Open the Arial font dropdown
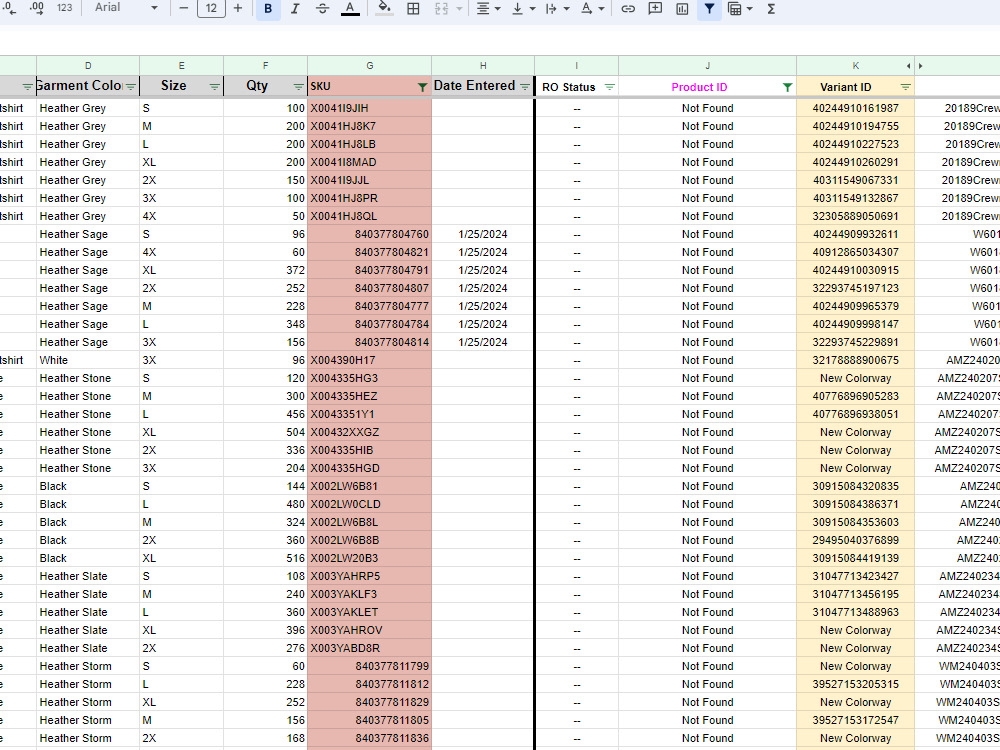Screen dimensions: 1000x750 point(126,8)
